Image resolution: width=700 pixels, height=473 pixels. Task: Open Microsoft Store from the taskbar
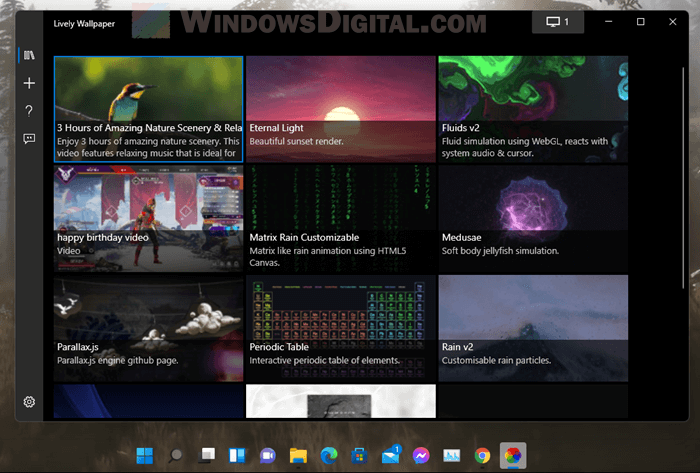(359, 456)
